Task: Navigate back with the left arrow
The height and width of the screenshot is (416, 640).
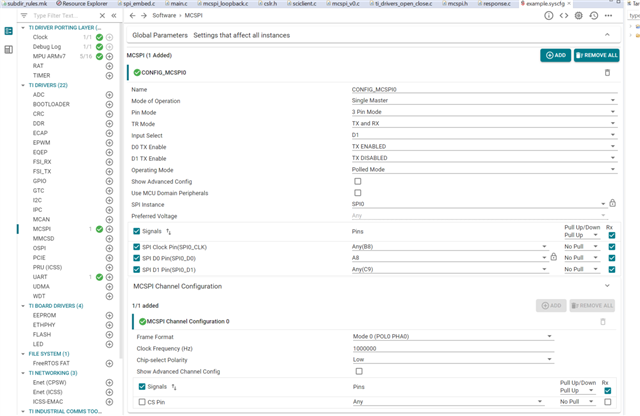Action: [134, 16]
